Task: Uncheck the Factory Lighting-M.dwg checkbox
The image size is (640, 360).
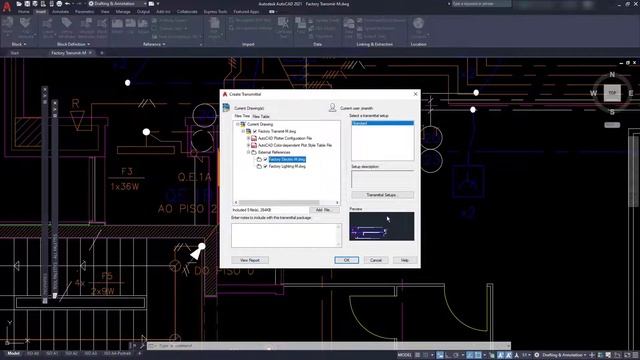Action: [x=265, y=167]
